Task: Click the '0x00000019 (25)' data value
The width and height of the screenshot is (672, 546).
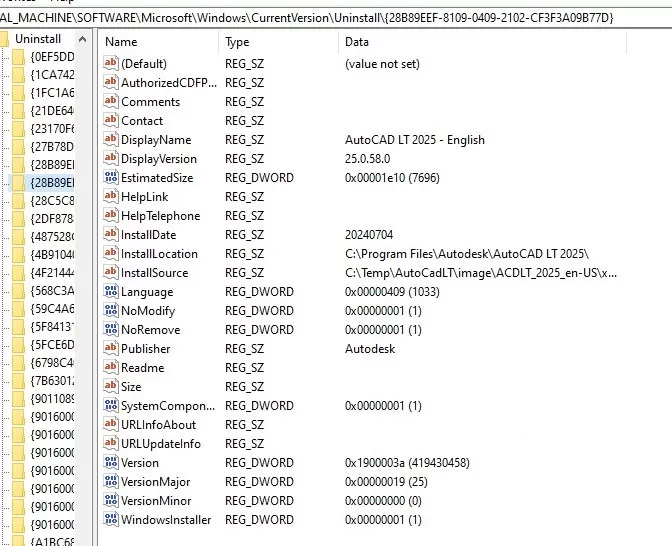Action: point(386,481)
